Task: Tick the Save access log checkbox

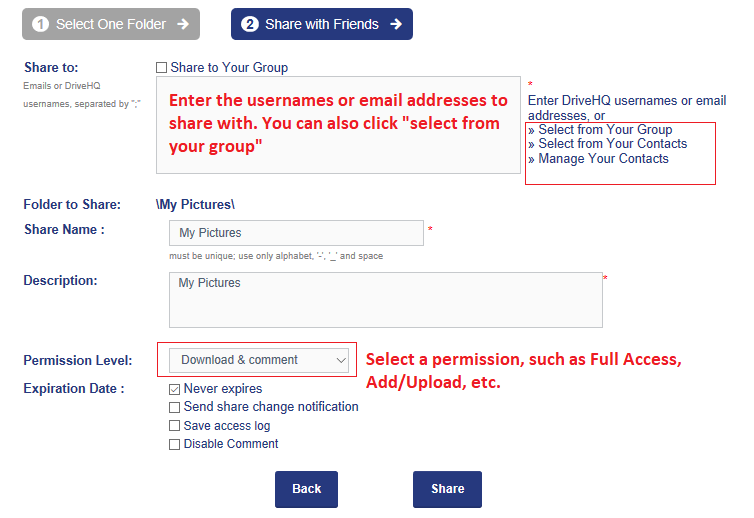Action: [x=175, y=426]
